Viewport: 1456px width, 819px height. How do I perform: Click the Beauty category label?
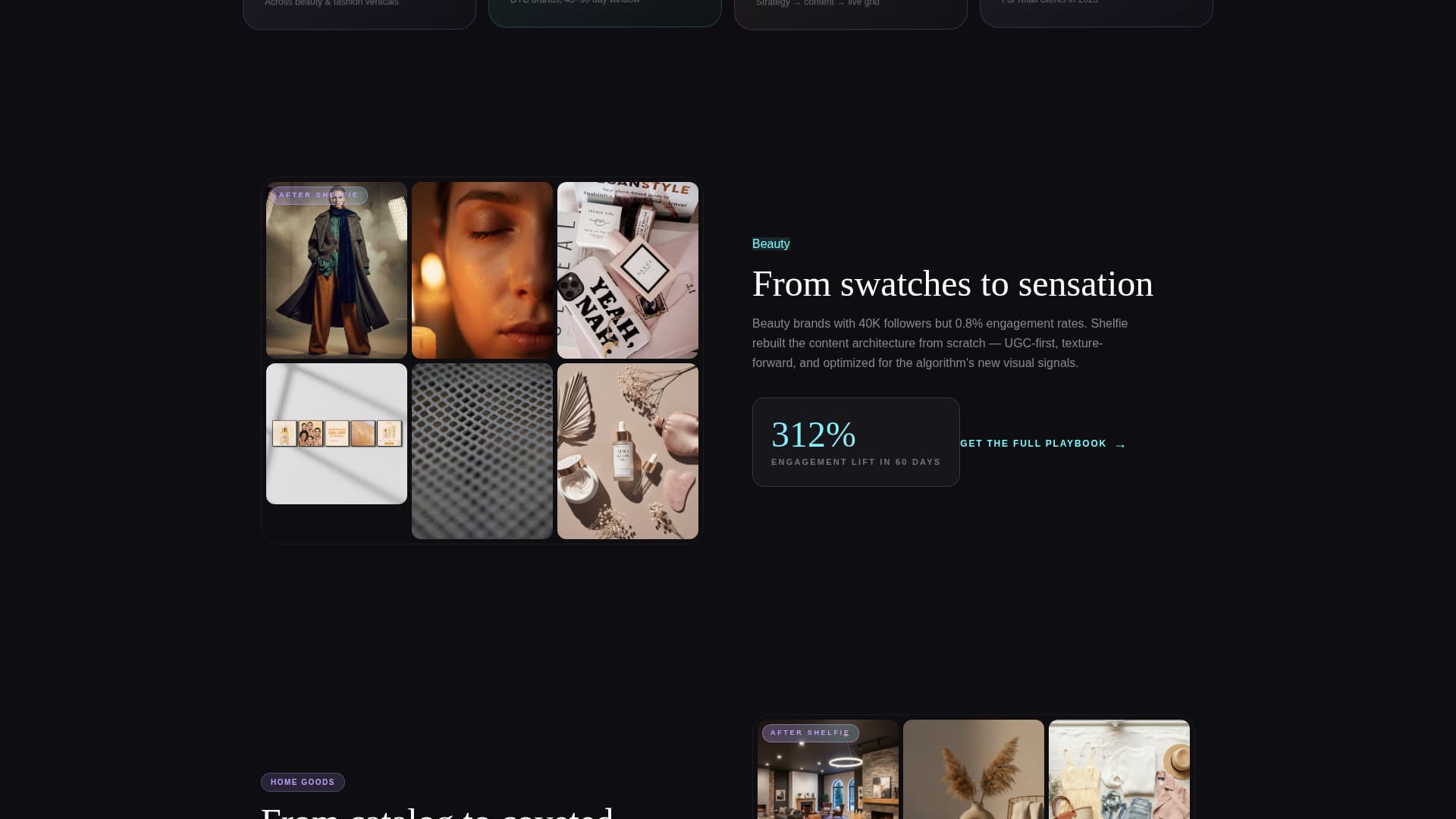(x=771, y=243)
